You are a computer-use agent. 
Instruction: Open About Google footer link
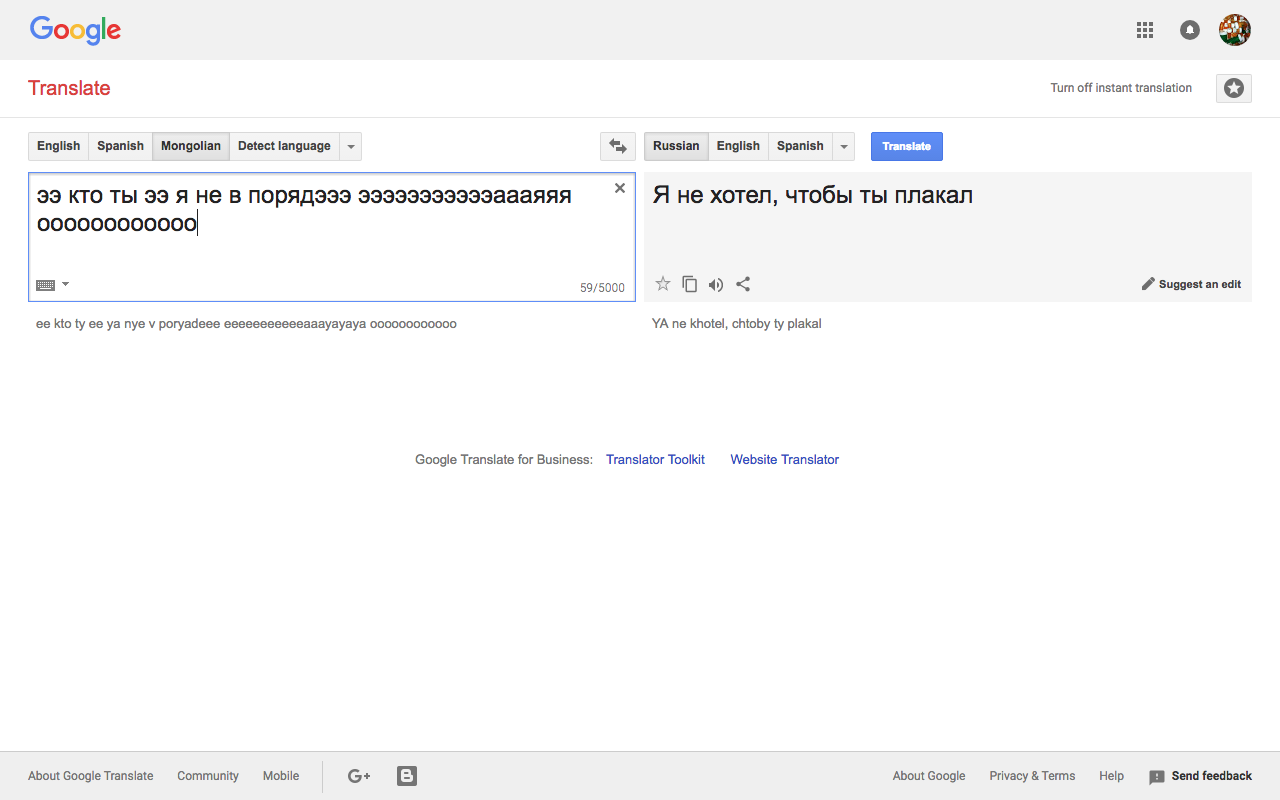929,776
